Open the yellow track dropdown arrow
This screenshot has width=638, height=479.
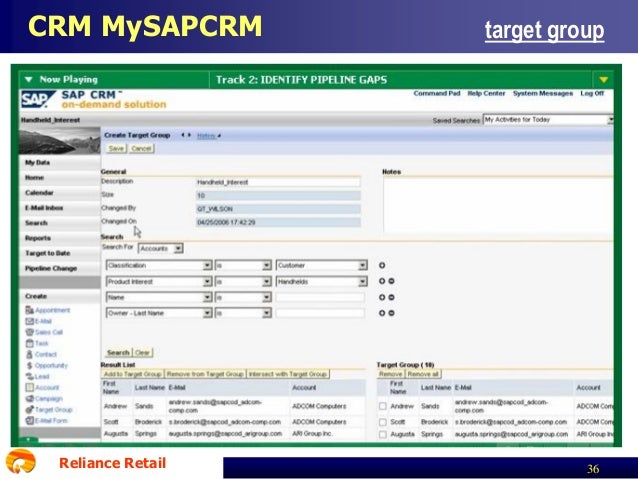(x=603, y=80)
